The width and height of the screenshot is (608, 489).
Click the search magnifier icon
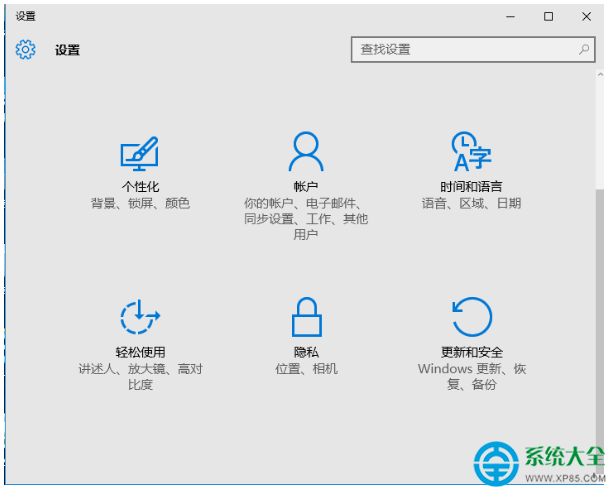(x=584, y=49)
